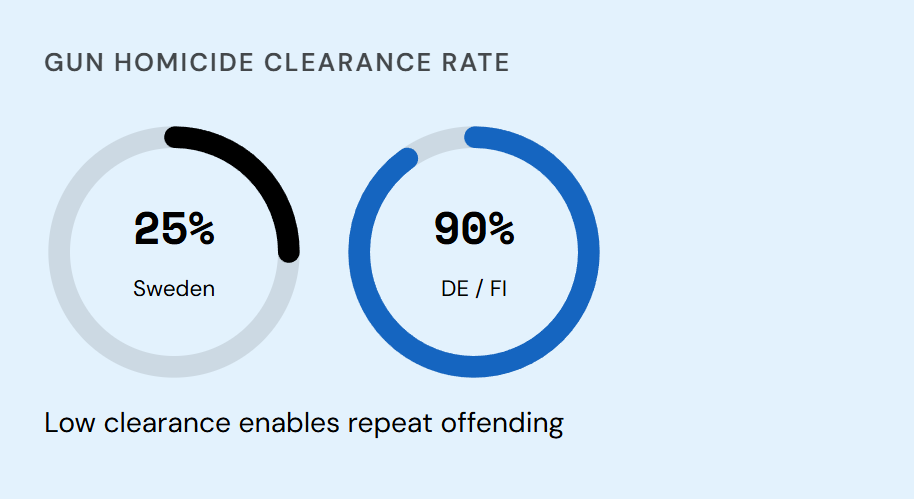Select the word 'repeat' in the caption
Image resolution: width=914 pixels, height=499 pixels.
390,424
